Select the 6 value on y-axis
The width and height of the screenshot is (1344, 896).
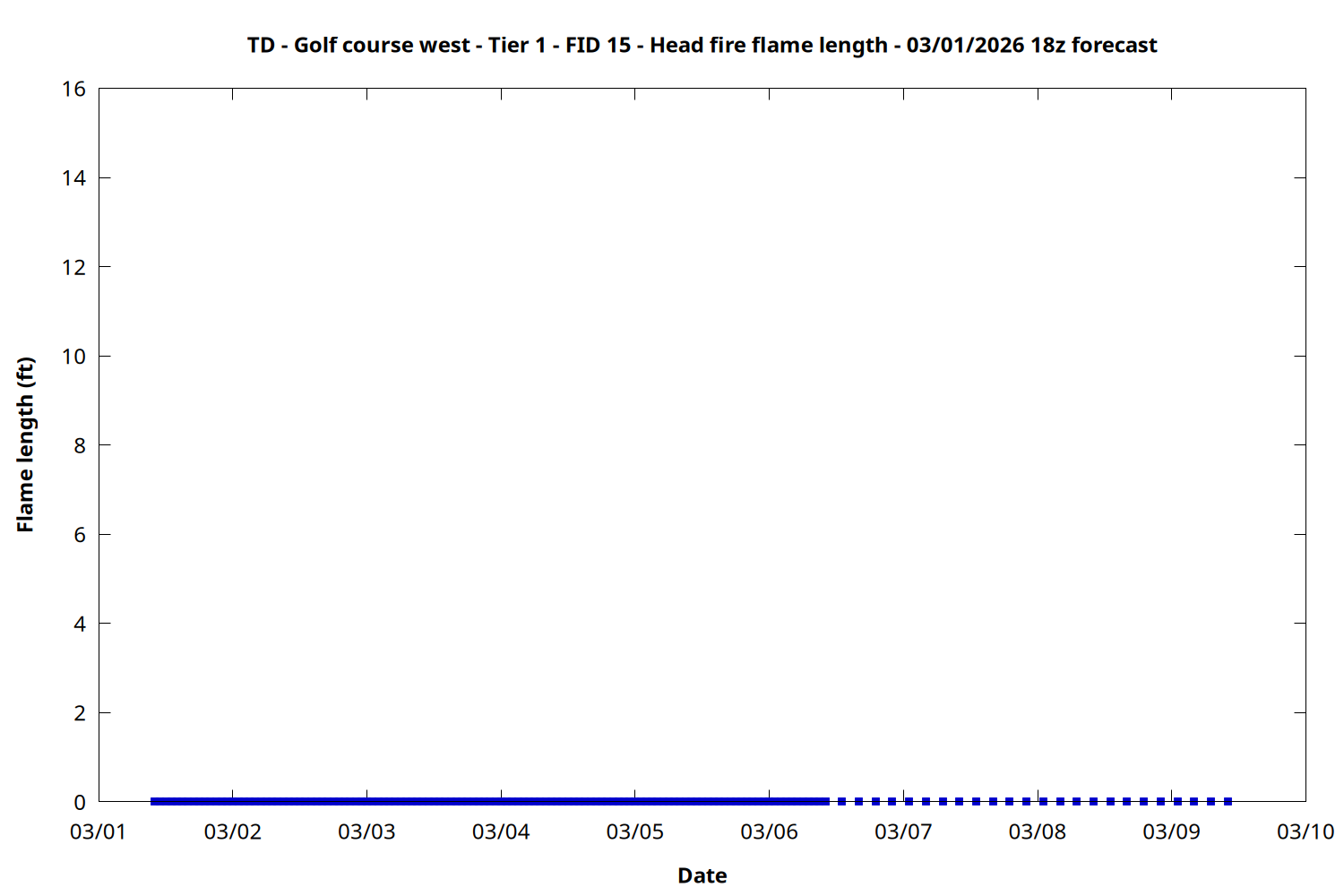click(80, 535)
